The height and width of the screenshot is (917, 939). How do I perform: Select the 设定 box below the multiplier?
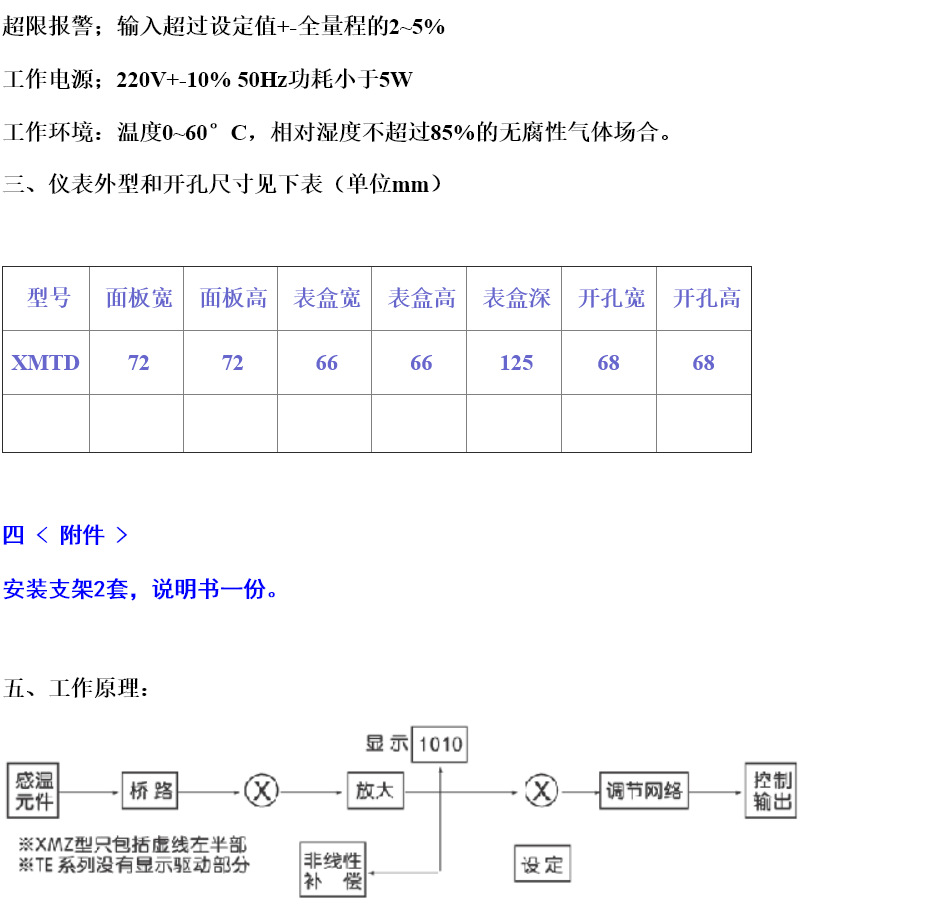pos(541,863)
